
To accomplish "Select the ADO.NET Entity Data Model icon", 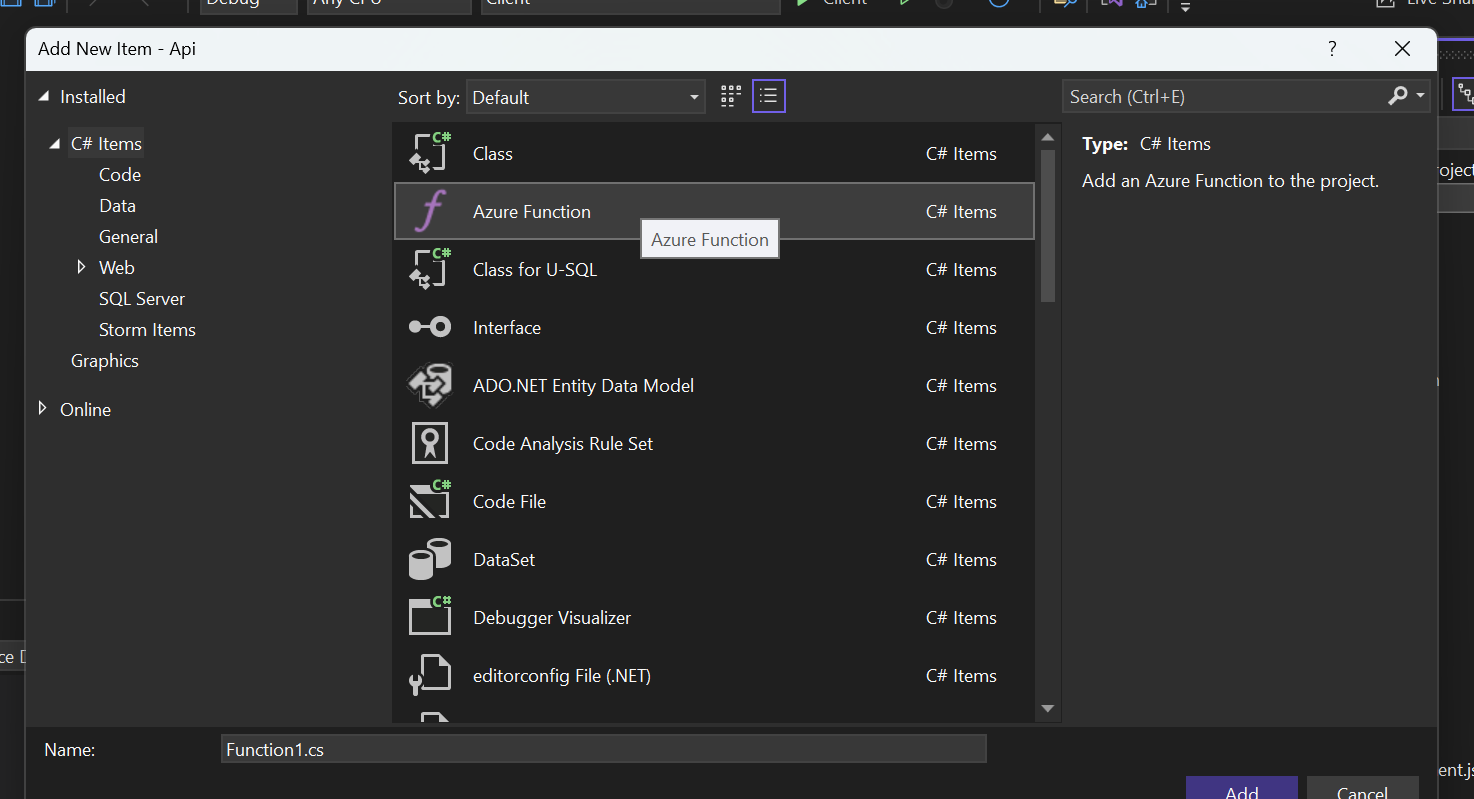I will click(x=430, y=386).
